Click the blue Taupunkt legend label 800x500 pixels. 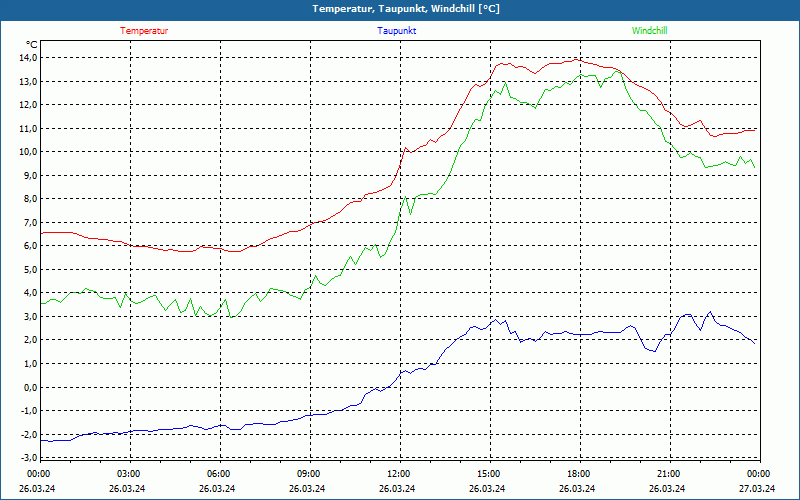(396, 31)
